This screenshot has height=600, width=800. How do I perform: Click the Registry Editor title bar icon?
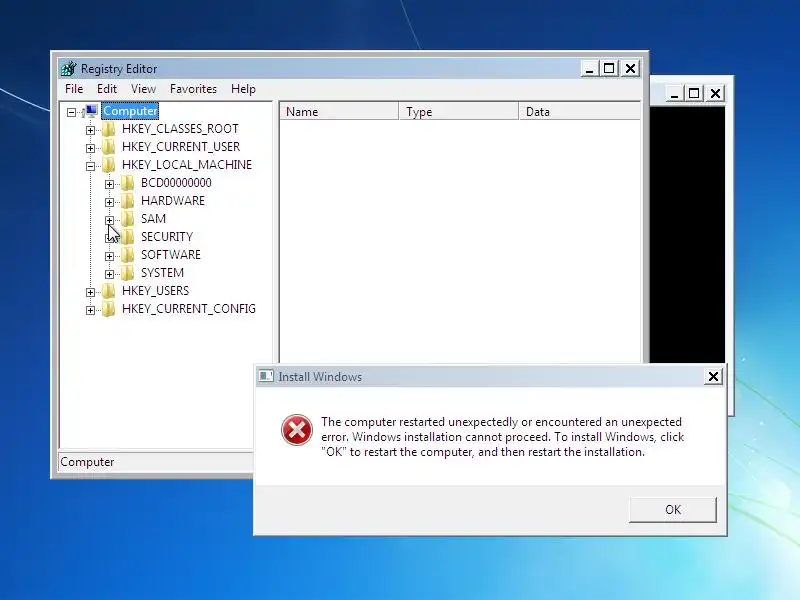point(68,68)
